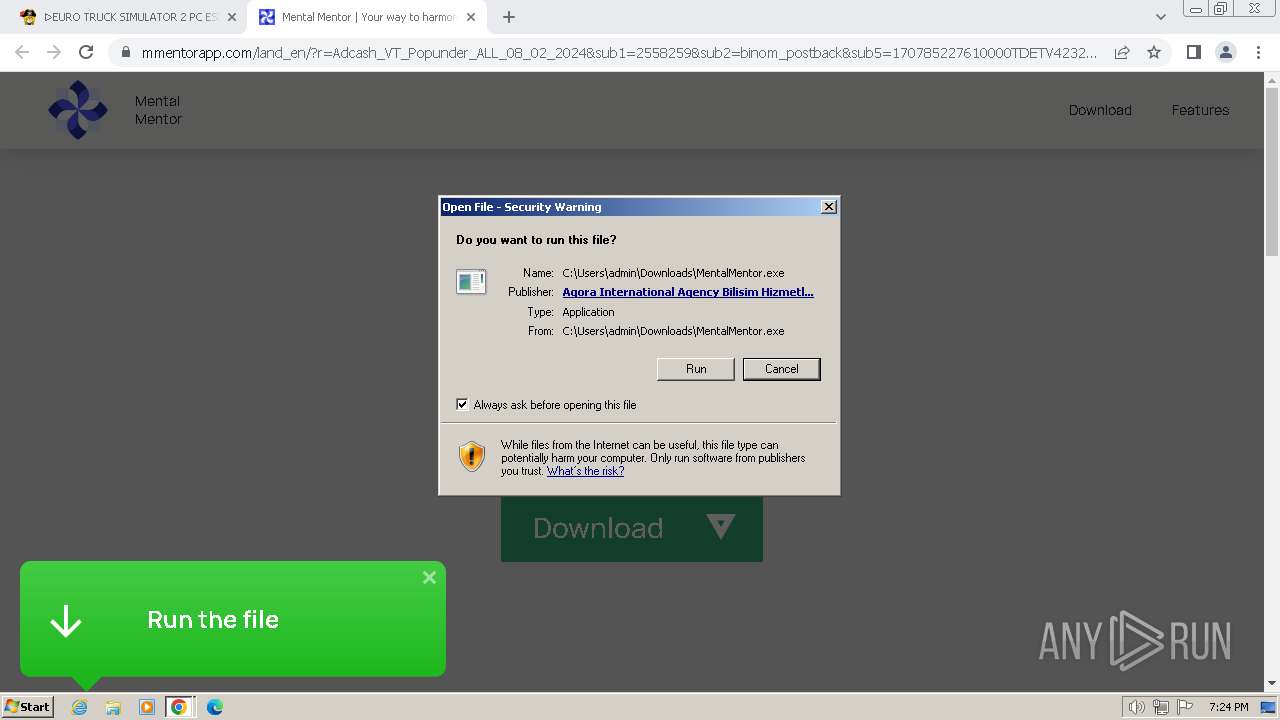Open the Chrome profile avatar
Viewport: 1280px width, 720px height.
[x=1226, y=52]
